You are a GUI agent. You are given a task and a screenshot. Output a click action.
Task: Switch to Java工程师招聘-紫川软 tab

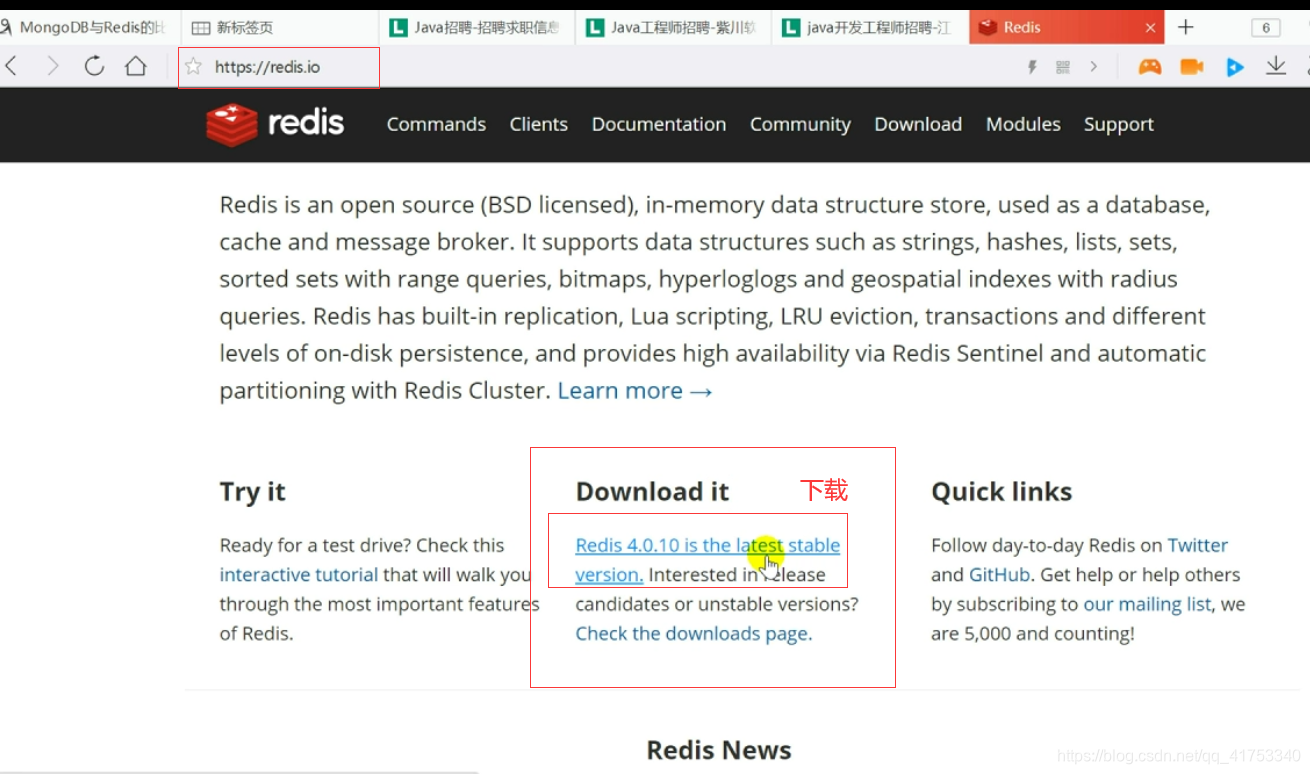674,28
